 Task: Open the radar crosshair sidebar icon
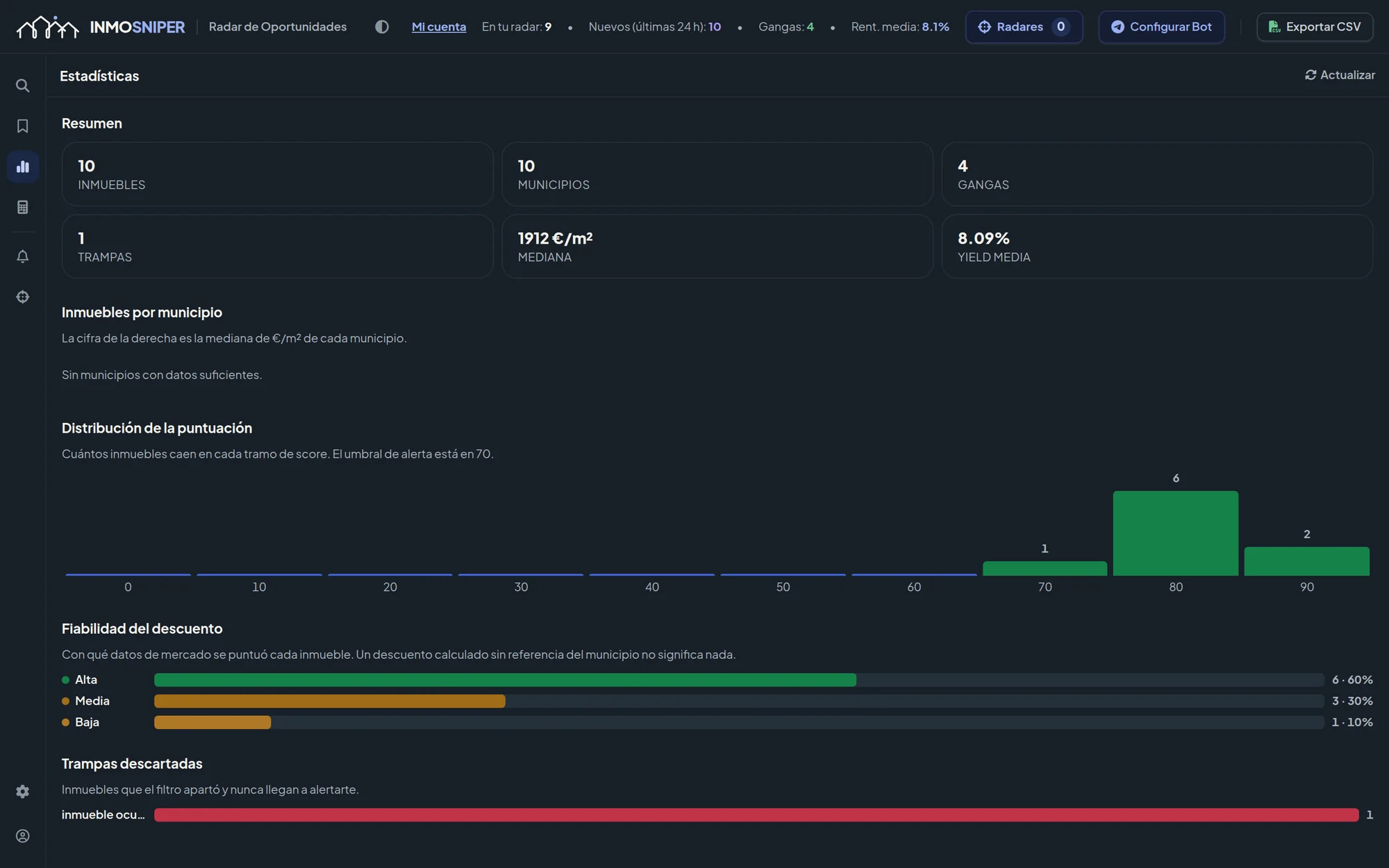point(22,297)
